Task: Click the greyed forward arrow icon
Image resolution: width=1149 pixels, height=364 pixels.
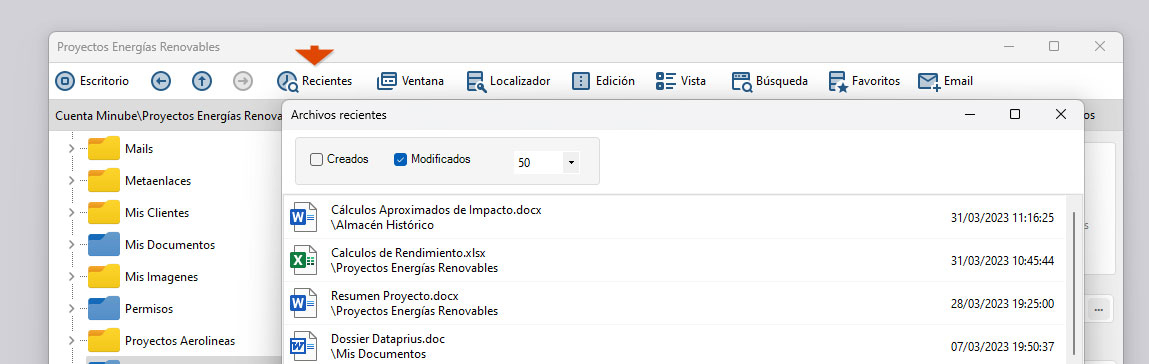Action: 243,81
